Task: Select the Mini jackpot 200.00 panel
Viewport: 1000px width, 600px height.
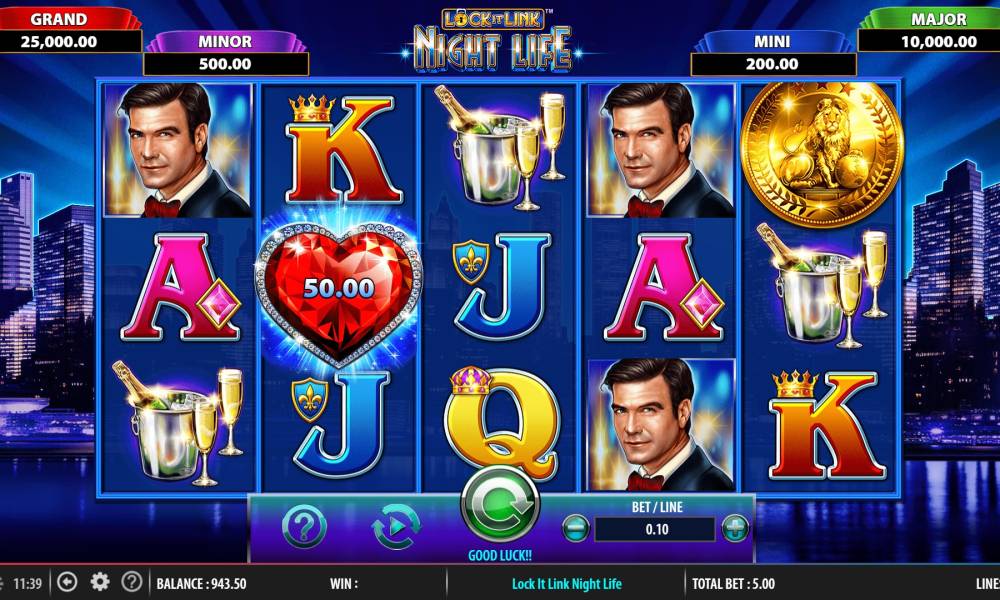Action: (x=773, y=53)
